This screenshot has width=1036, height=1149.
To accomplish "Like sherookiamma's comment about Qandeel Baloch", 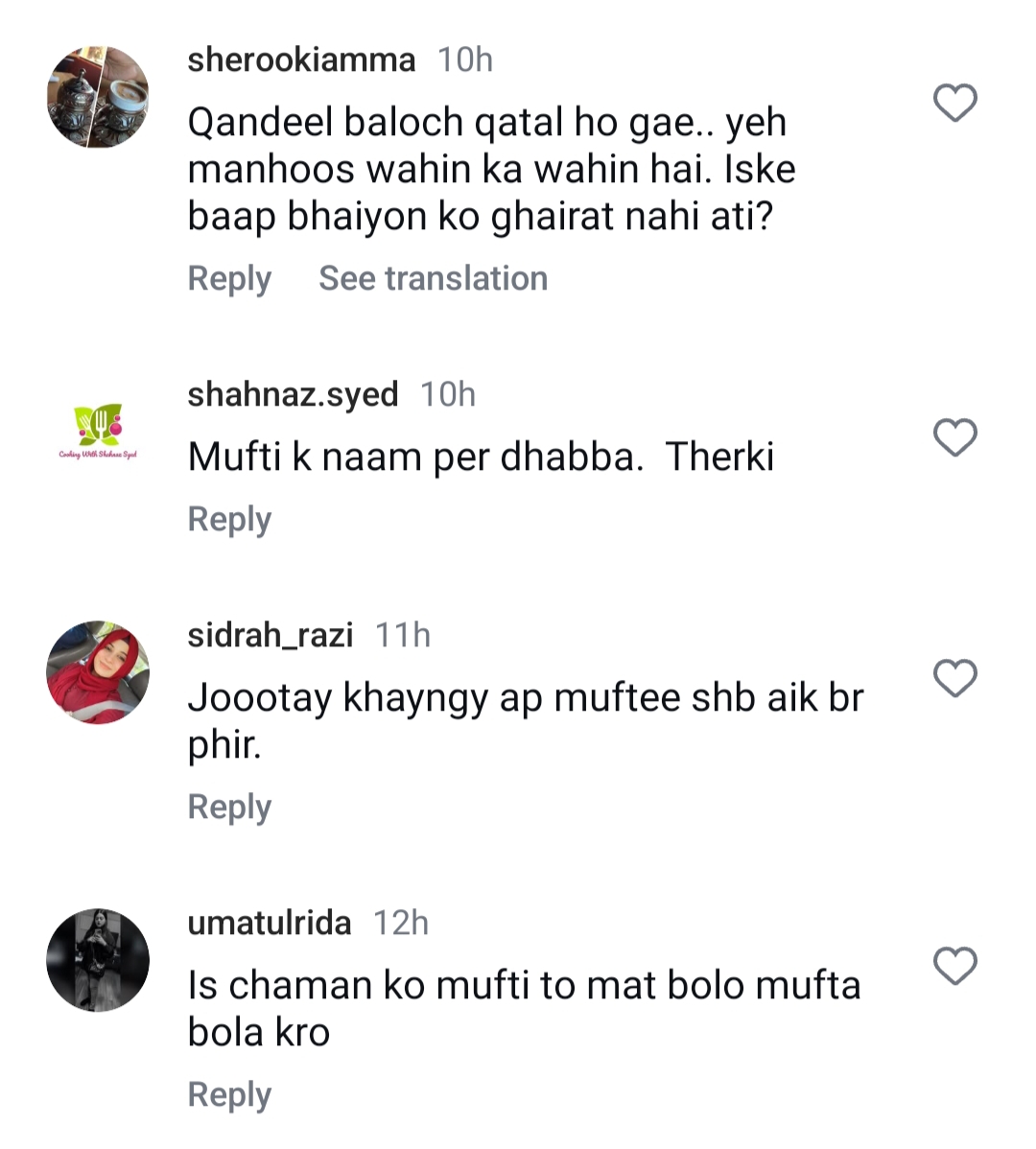I will click(x=954, y=101).
